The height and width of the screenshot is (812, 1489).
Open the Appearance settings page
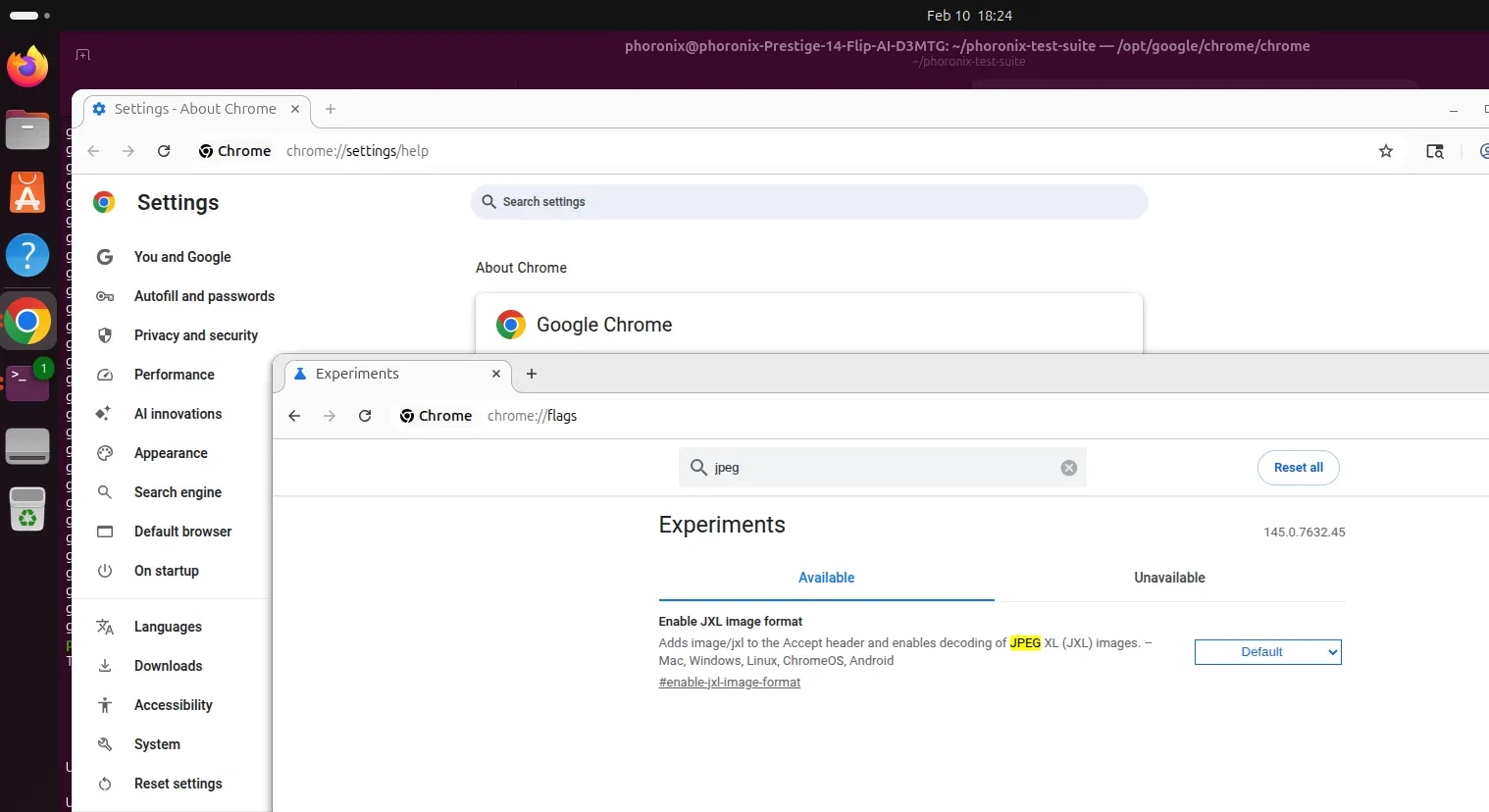tap(171, 453)
